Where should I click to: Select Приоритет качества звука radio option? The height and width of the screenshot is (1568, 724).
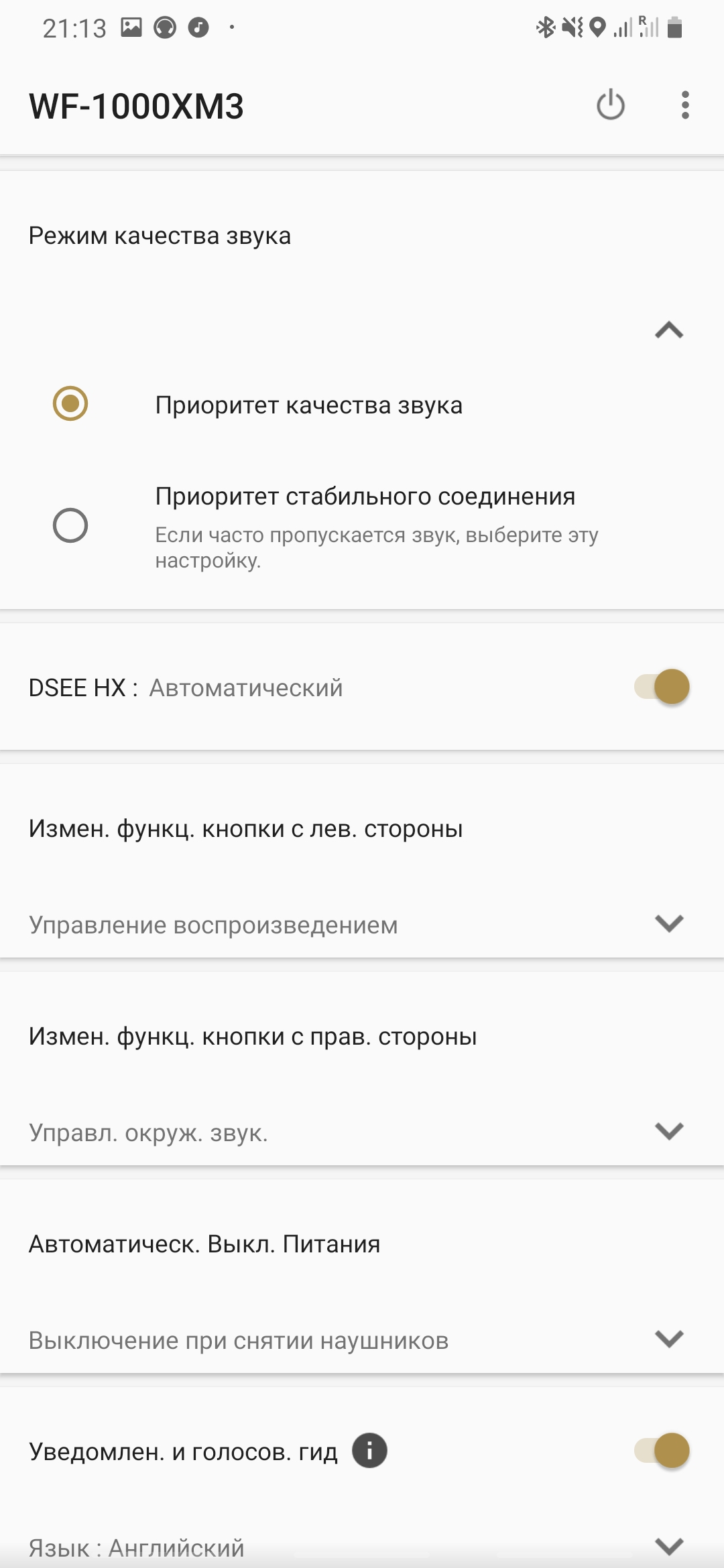click(70, 404)
